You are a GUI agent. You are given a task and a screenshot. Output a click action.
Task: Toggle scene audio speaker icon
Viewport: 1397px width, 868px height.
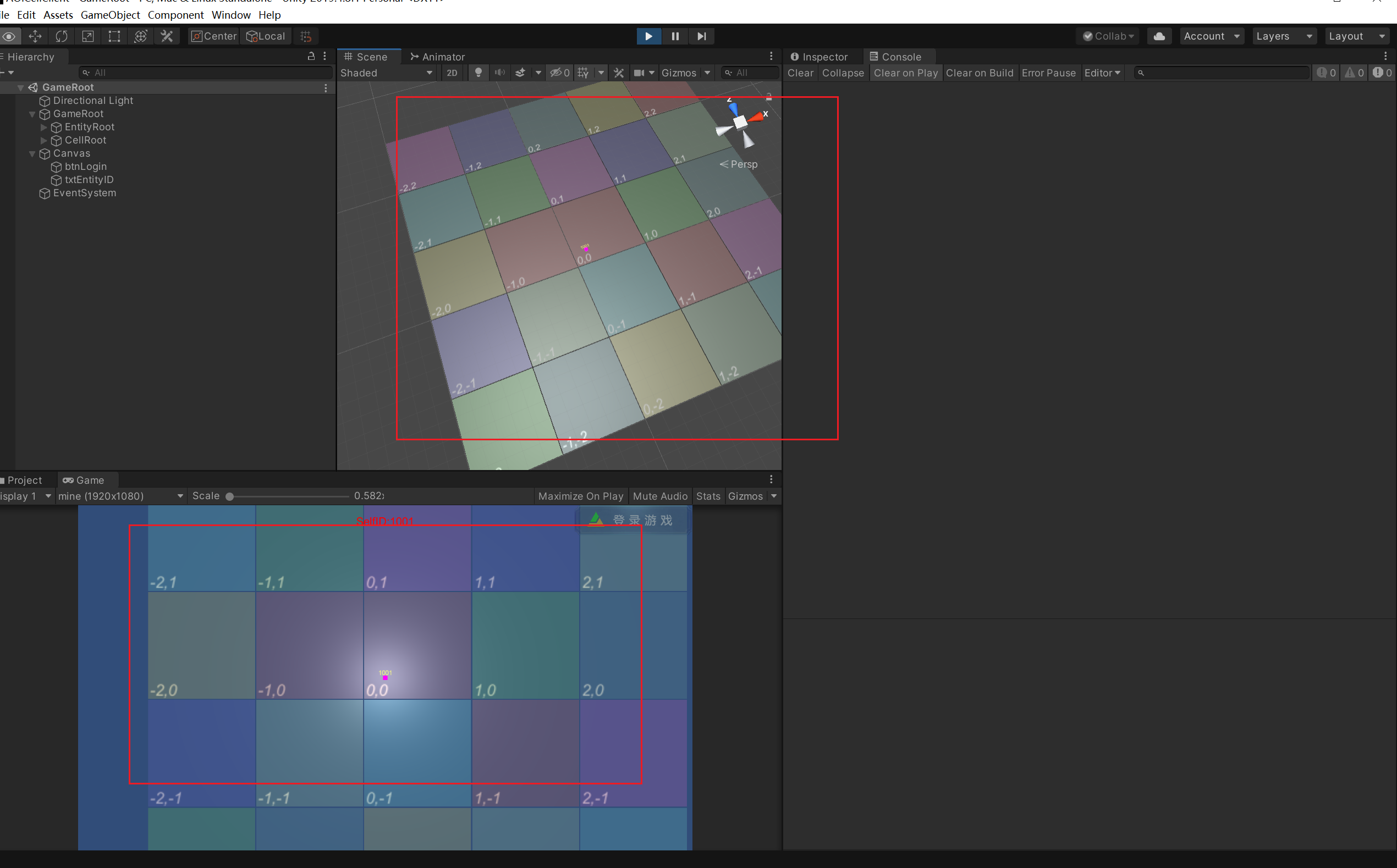coord(499,73)
